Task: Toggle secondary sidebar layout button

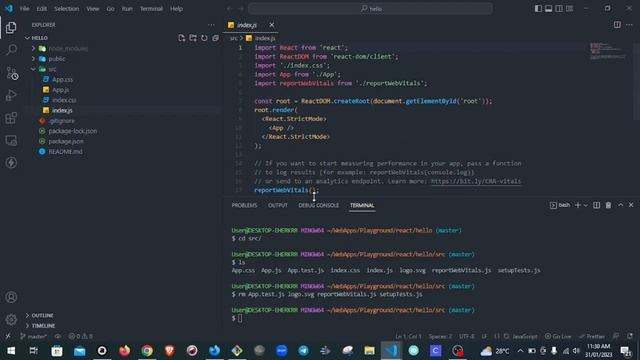Action: click(559, 9)
